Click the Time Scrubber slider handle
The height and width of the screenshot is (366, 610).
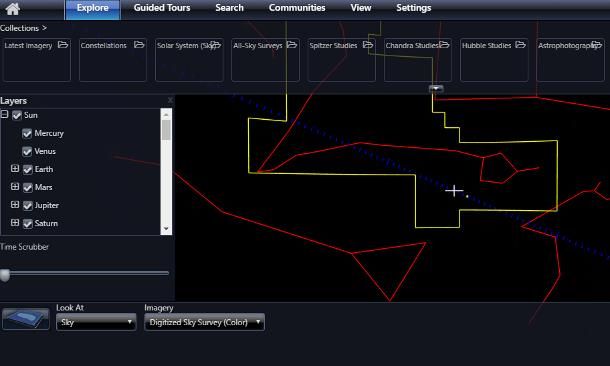(x=5, y=275)
